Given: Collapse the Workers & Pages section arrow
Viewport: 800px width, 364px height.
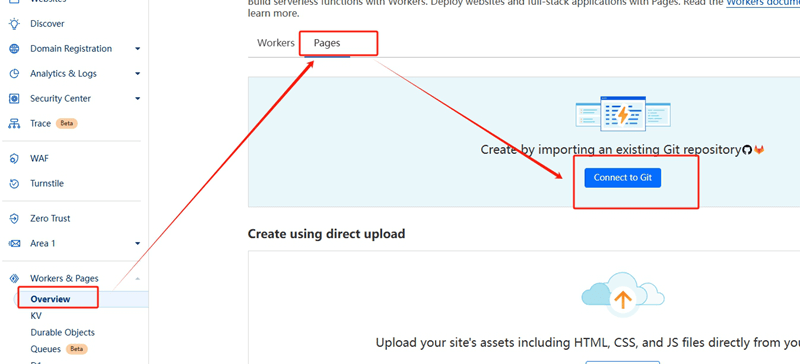Looking at the screenshot, I should pyautogui.click(x=138, y=278).
